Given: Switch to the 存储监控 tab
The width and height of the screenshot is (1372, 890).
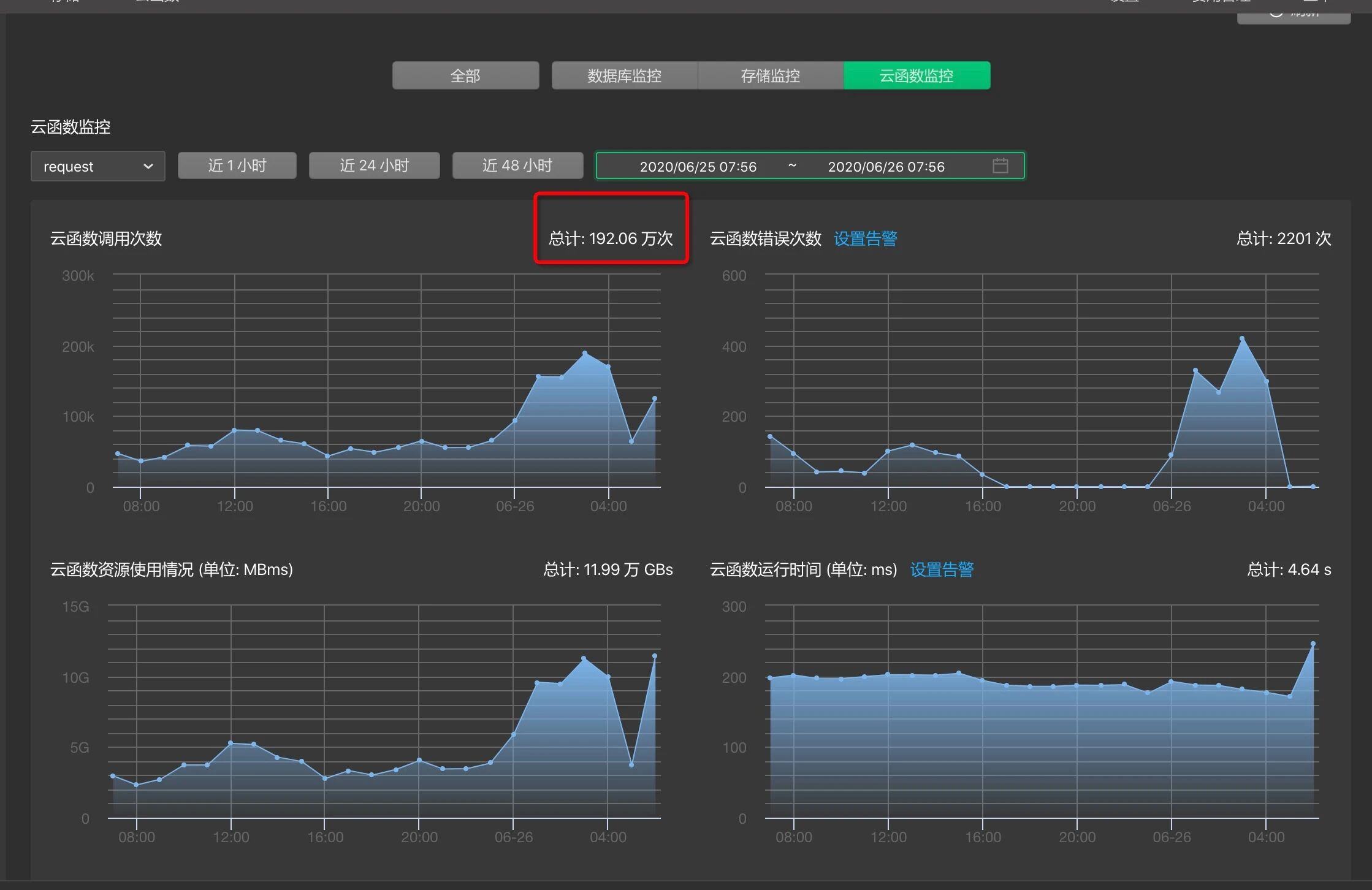Looking at the screenshot, I should coord(770,75).
